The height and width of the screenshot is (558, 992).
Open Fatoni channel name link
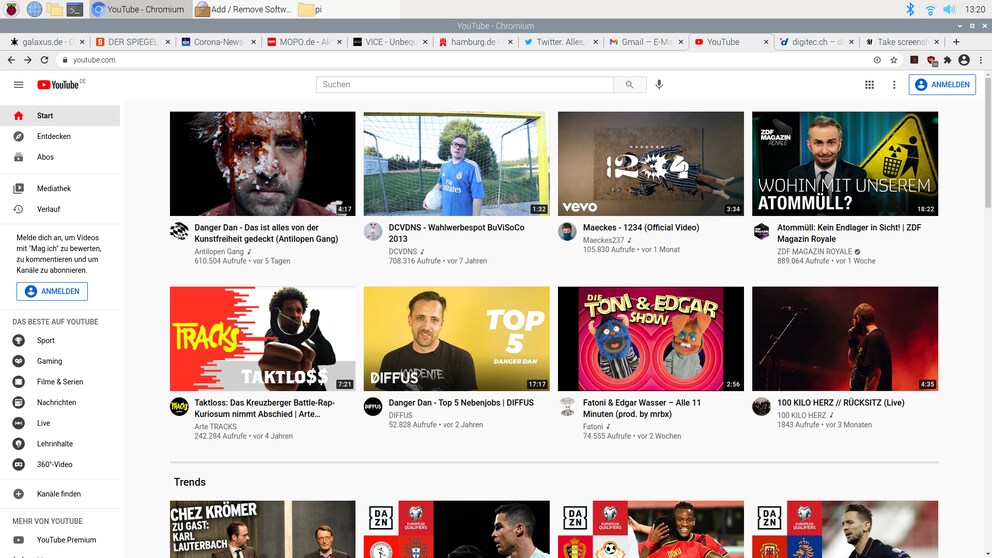593,426
